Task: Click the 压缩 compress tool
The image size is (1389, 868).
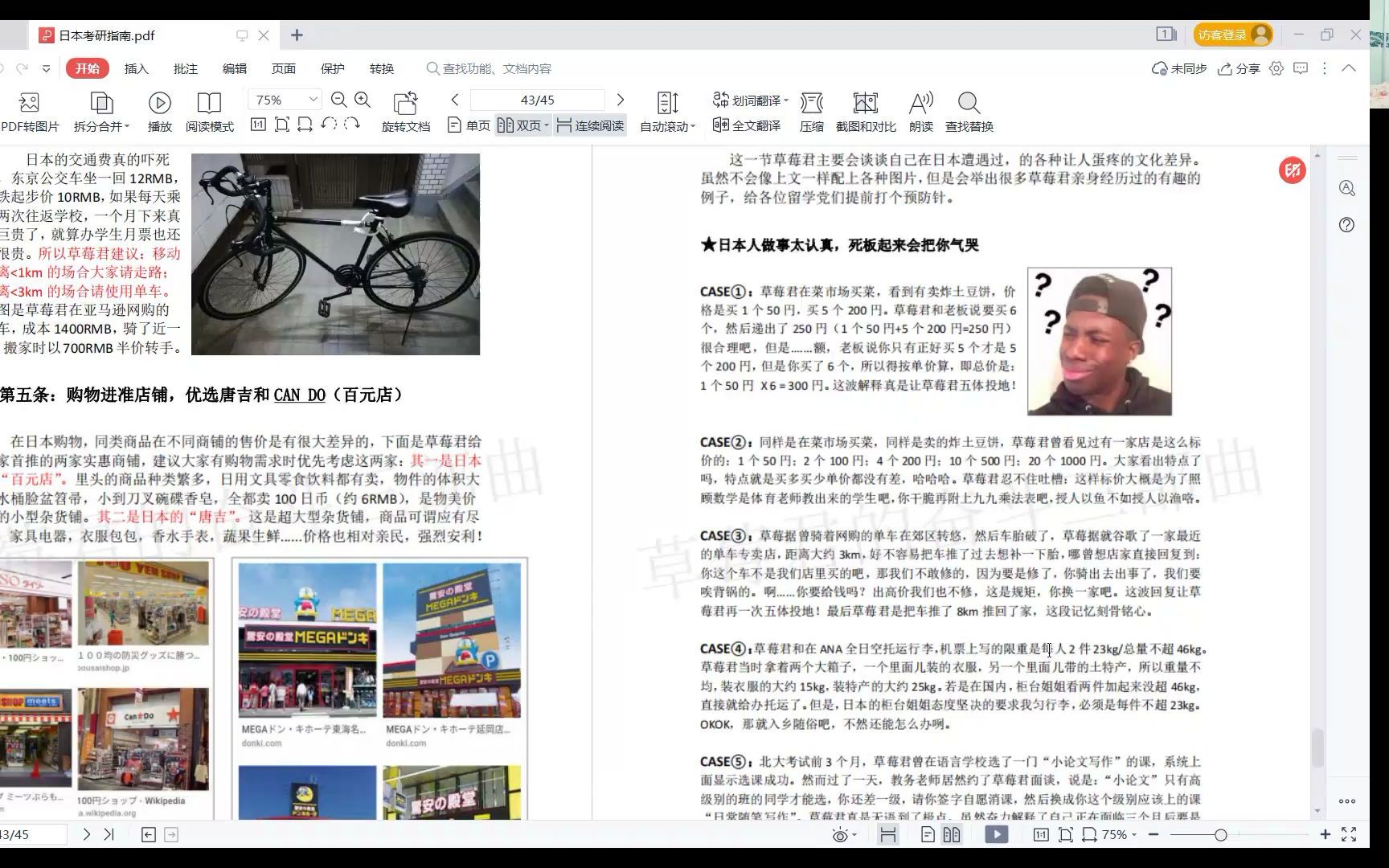Action: [812, 111]
